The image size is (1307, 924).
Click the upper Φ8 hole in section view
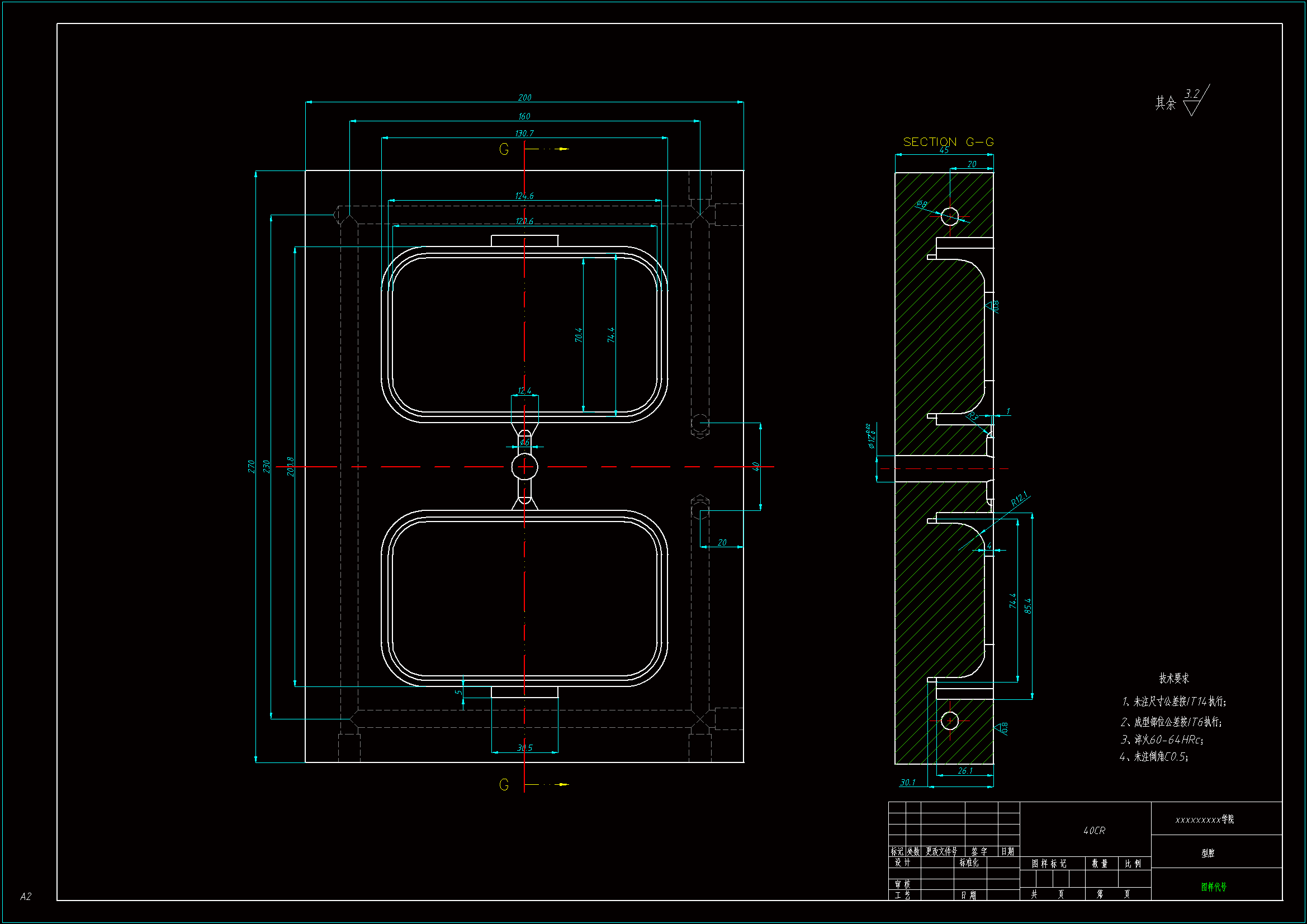[950, 216]
